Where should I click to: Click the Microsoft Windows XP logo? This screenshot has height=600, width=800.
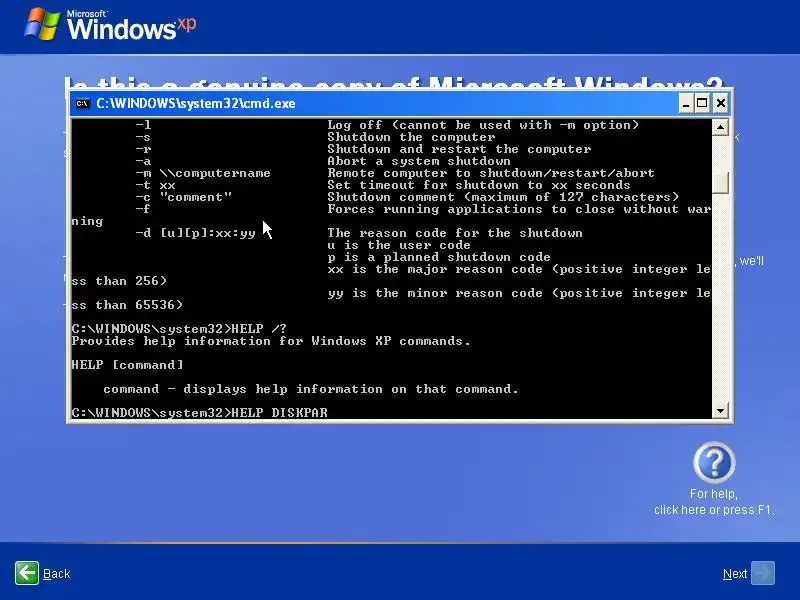(x=110, y=24)
